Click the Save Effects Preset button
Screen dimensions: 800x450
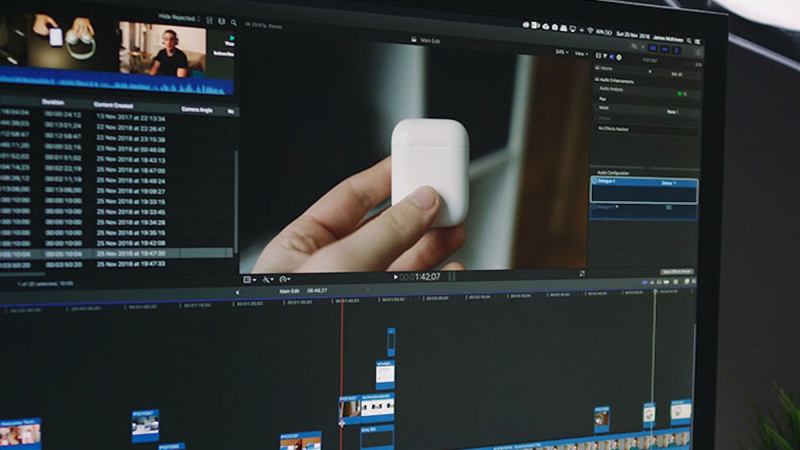676,271
